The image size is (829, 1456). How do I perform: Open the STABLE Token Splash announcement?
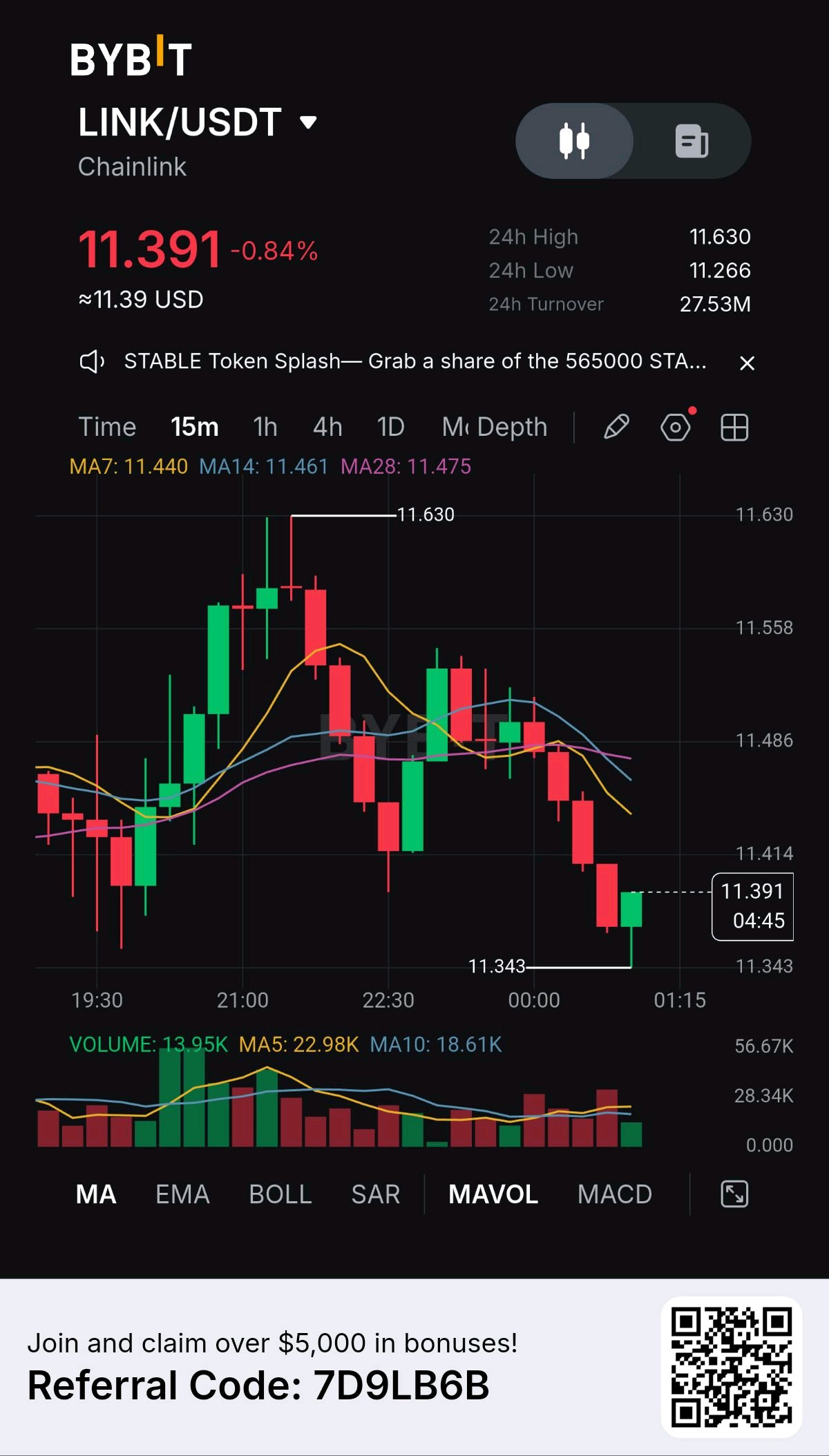click(x=415, y=361)
